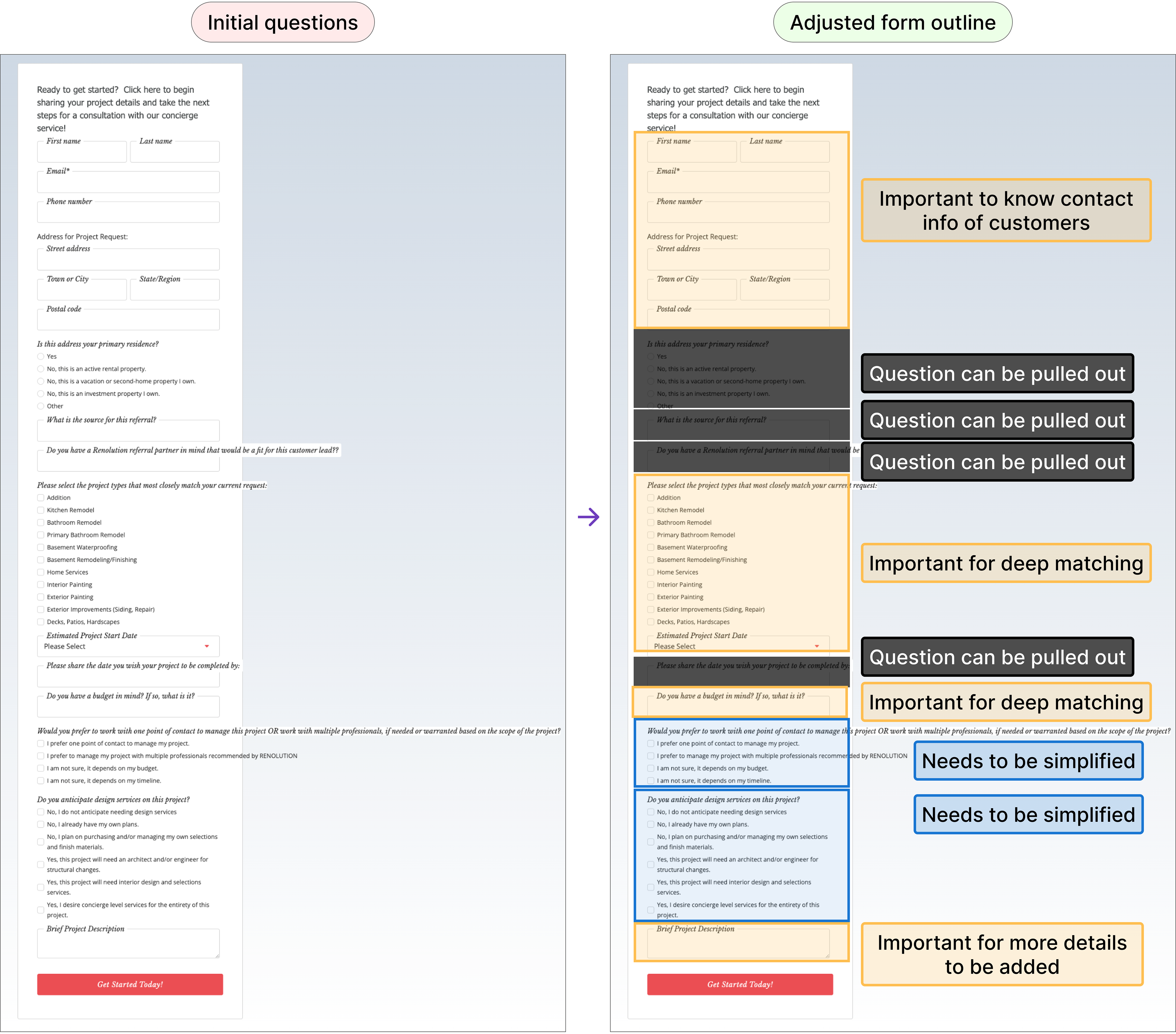Click the budget question field in left form
The height and width of the screenshot is (1034, 1176).
pyautogui.click(x=128, y=708)
